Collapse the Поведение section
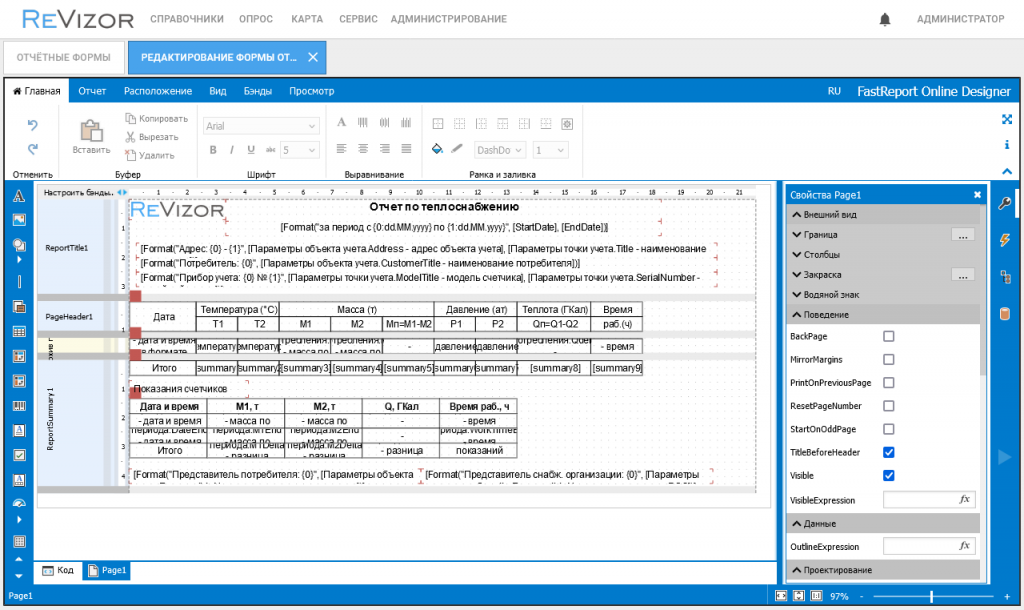Image resolution: width=1024 pixels, height=610 pixels. (883, 315)
